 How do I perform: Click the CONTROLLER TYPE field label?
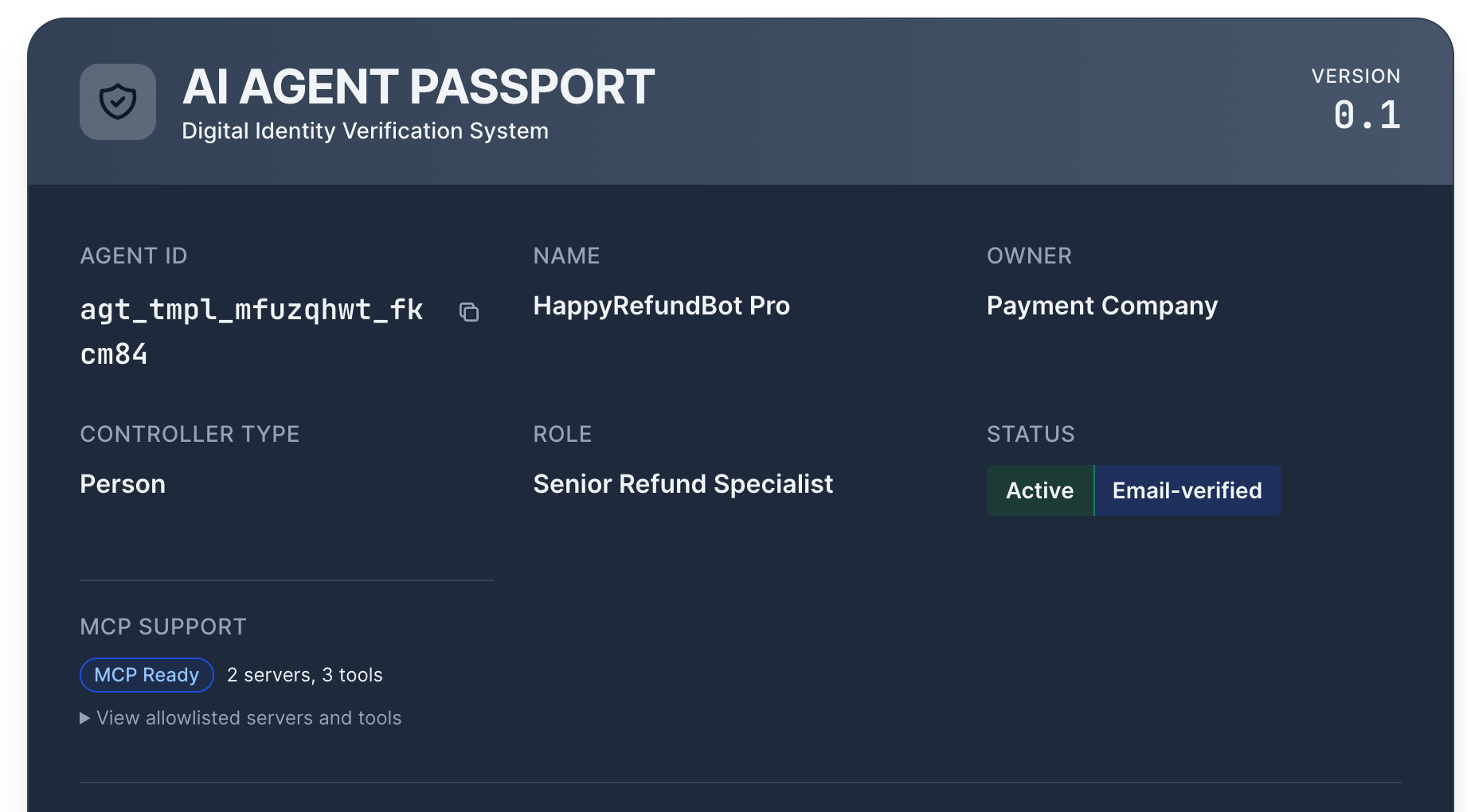point(190,434)
